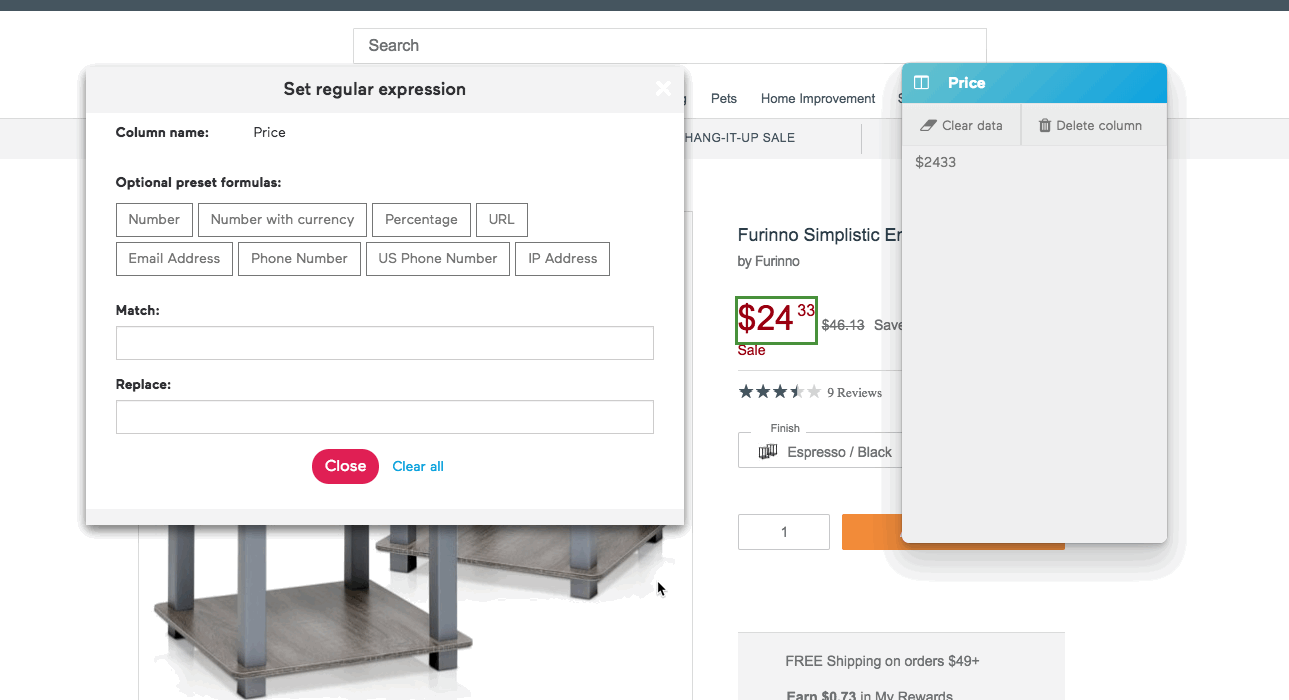Click the "Clear all" link
This screenshot has height=700, width=1289.
[x=417, y=466]
